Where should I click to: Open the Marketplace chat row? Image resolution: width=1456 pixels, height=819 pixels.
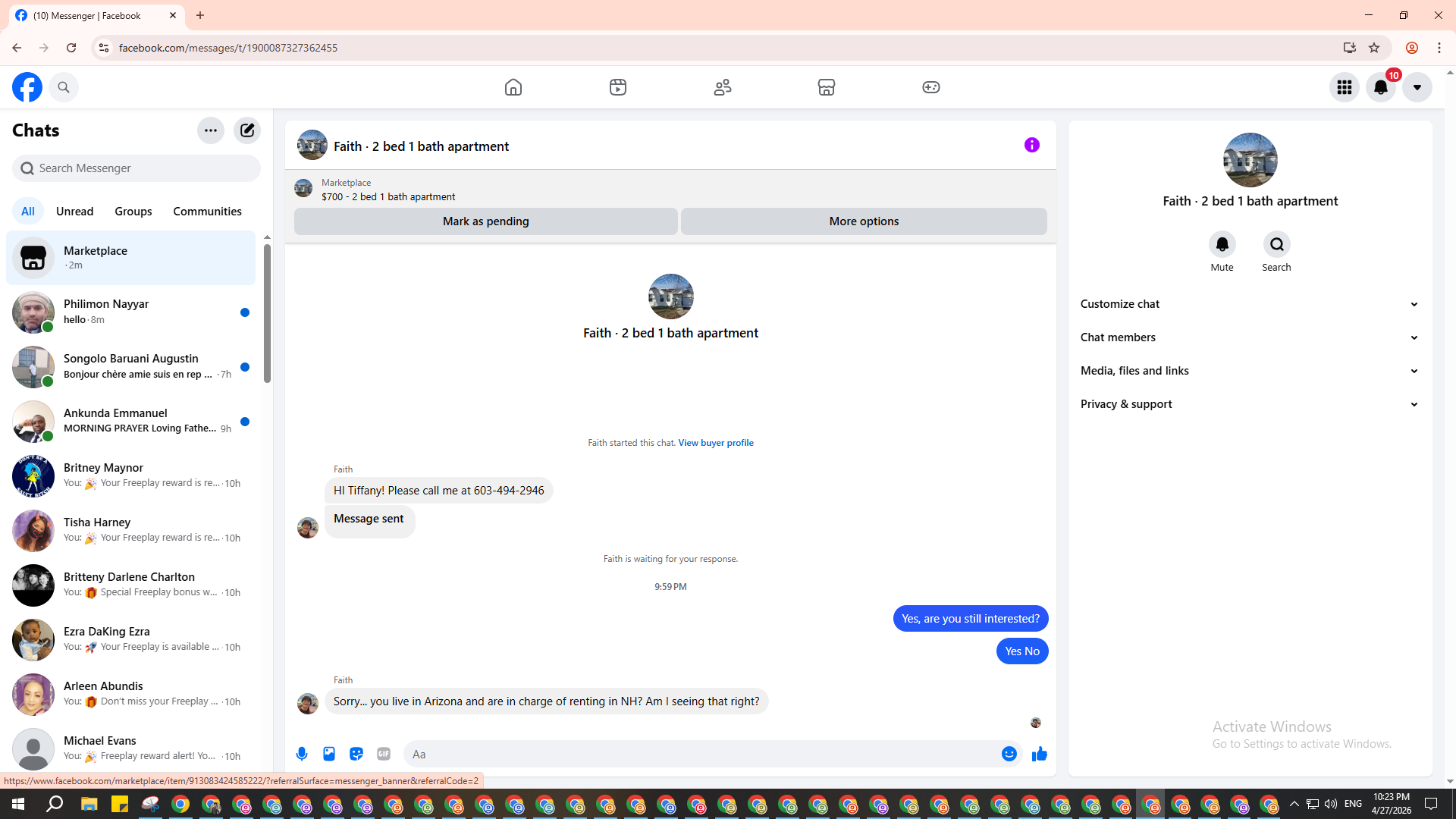pyautogui.click(x=131, y=258)
